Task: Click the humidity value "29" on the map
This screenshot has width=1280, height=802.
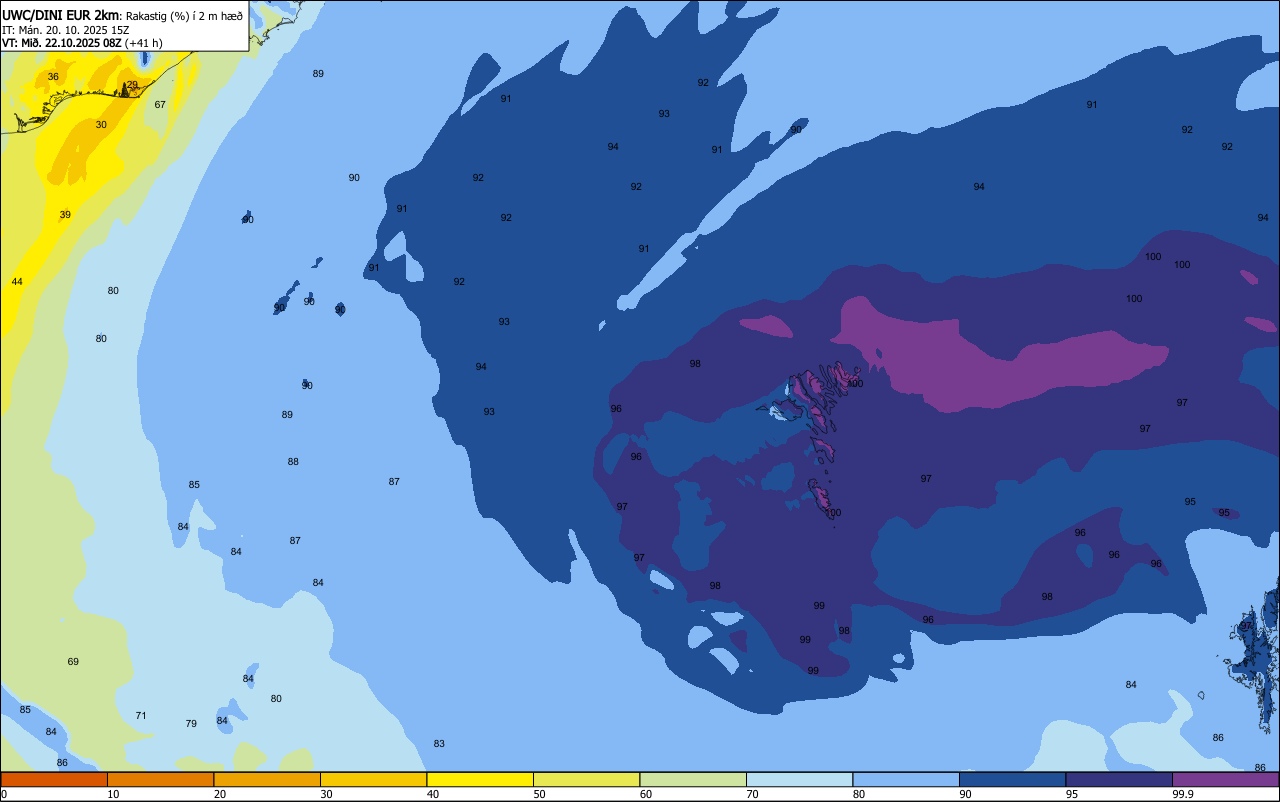Action: click(132, 85)
